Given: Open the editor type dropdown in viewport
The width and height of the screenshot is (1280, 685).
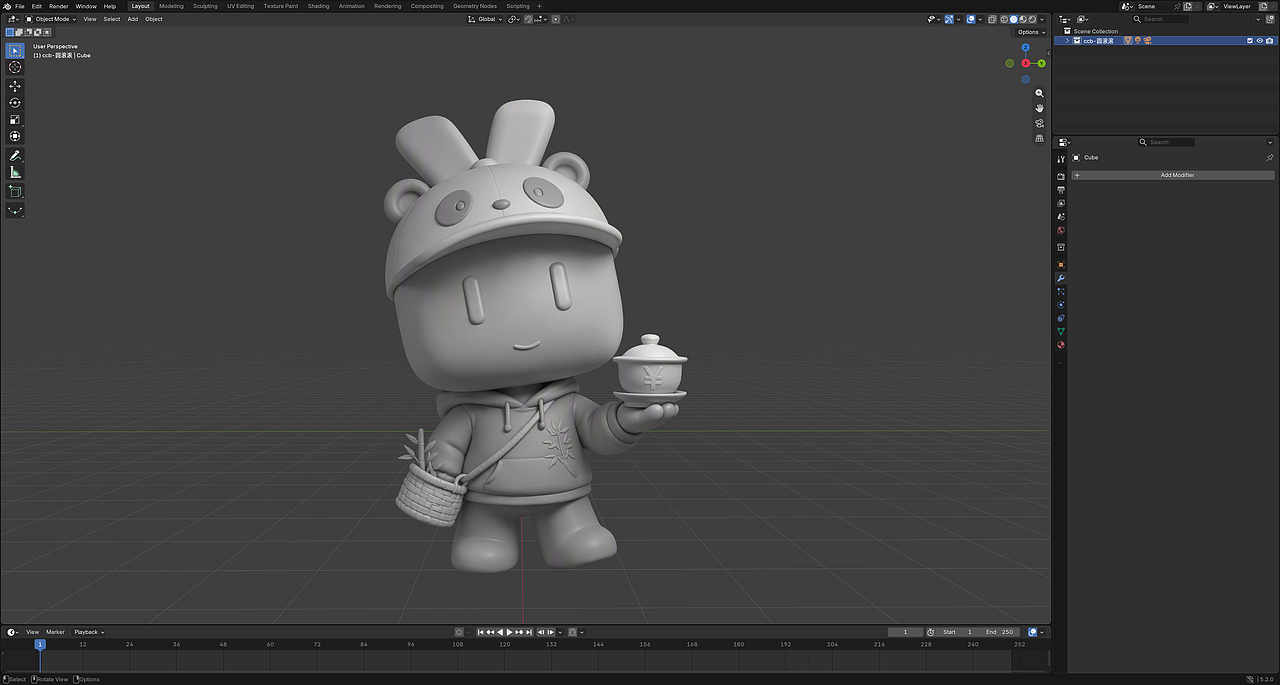Looking at the screenshot, I should tap(13, 19).
